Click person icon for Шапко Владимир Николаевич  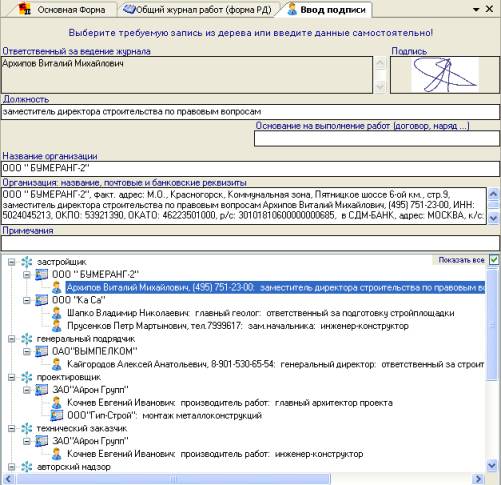(x=57, y=313)
